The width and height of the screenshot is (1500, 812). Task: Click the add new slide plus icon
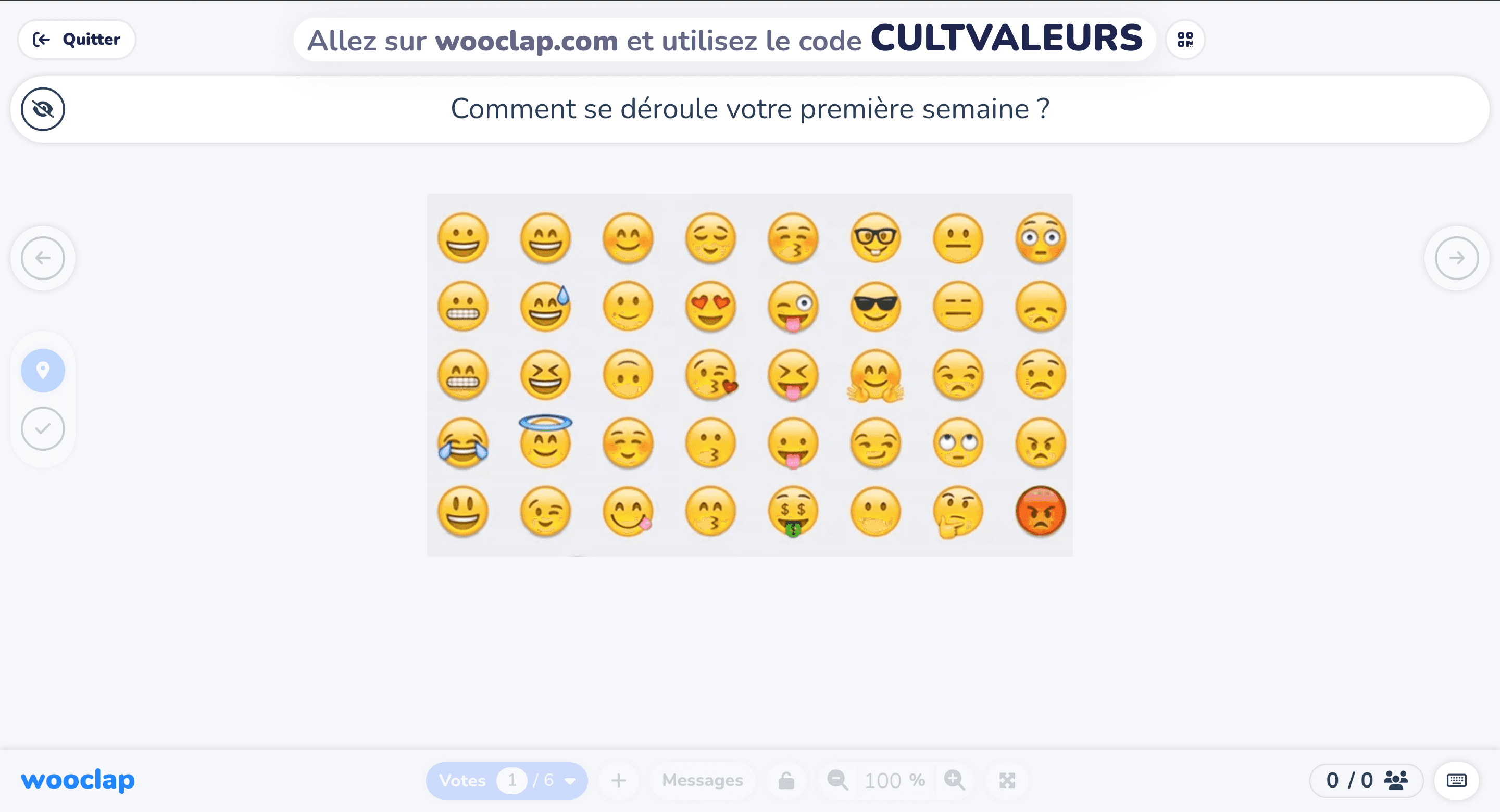tap(619, 781)
